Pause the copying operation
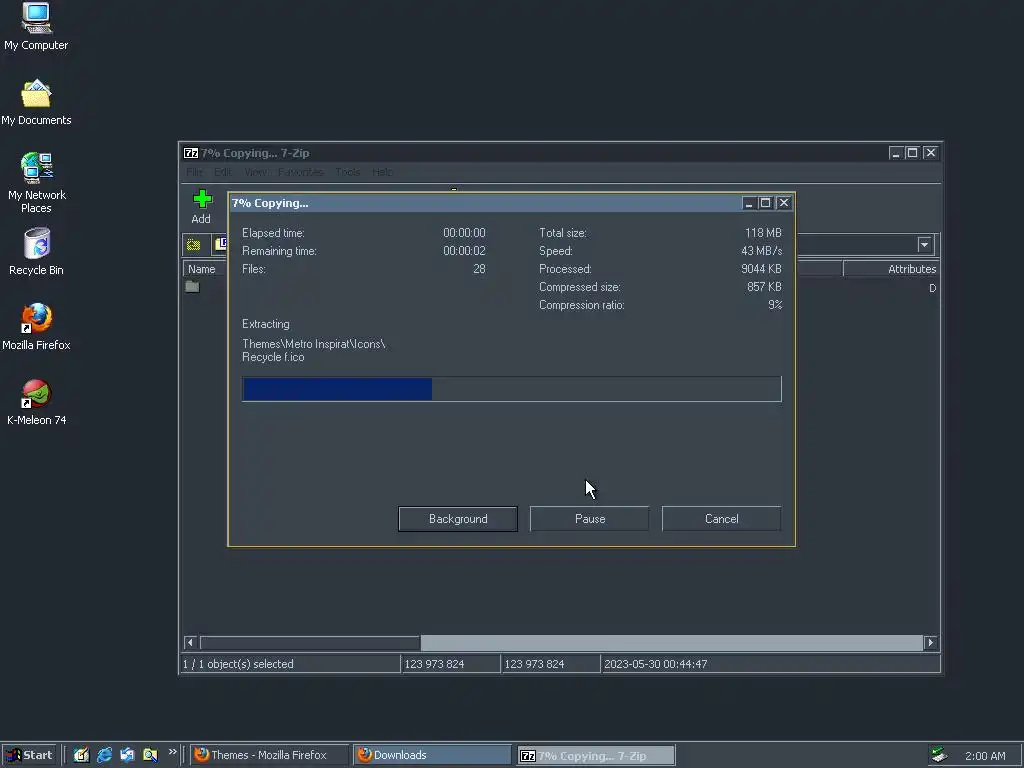Viewport: 1024px width, 768px height. [x=590, y=519]
